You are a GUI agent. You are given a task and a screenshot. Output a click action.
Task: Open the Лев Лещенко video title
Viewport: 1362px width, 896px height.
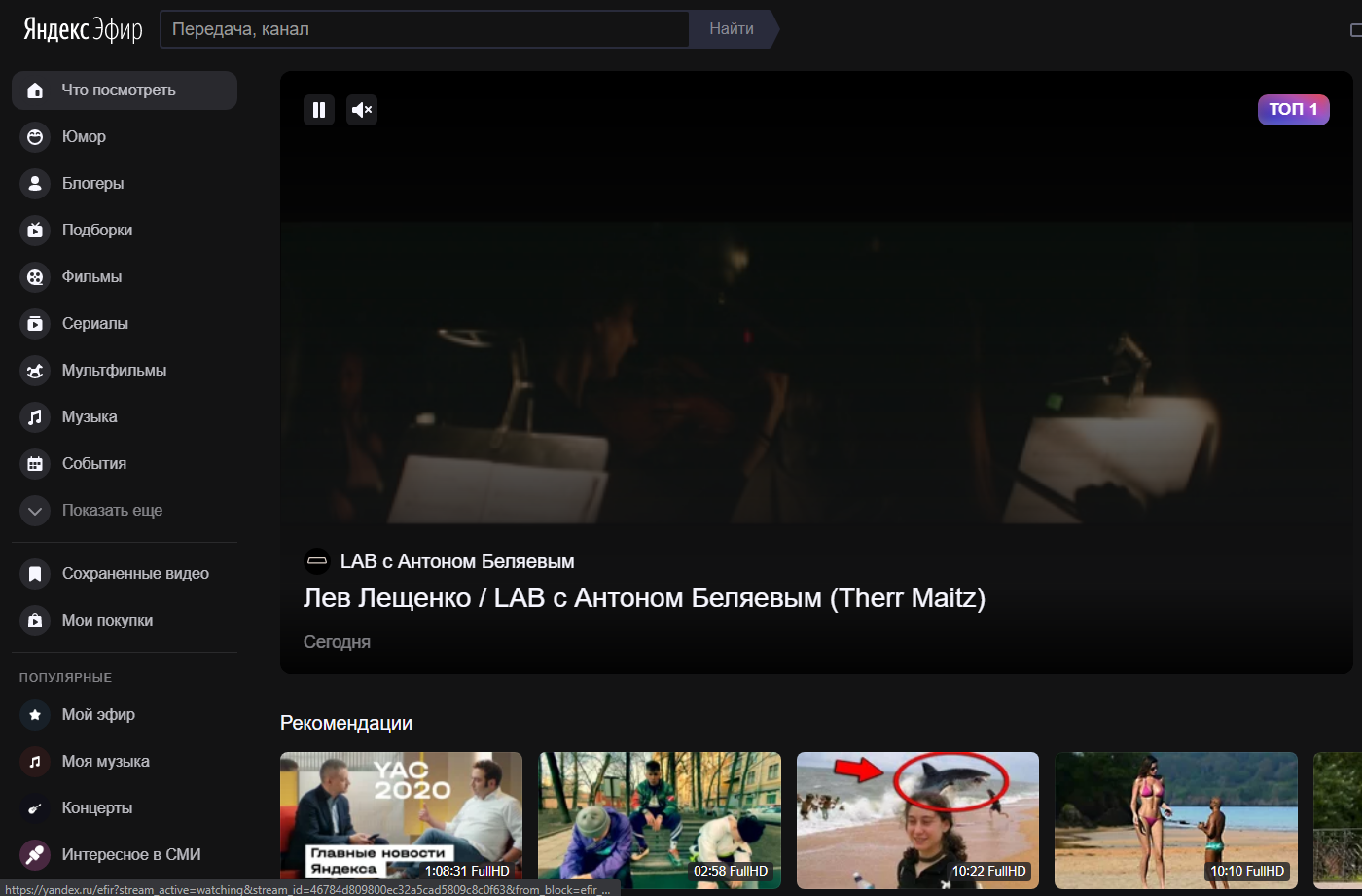click(x=644, y=597)
